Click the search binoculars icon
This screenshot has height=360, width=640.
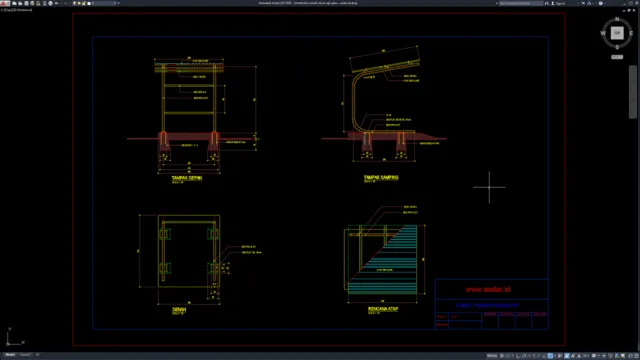547,3
